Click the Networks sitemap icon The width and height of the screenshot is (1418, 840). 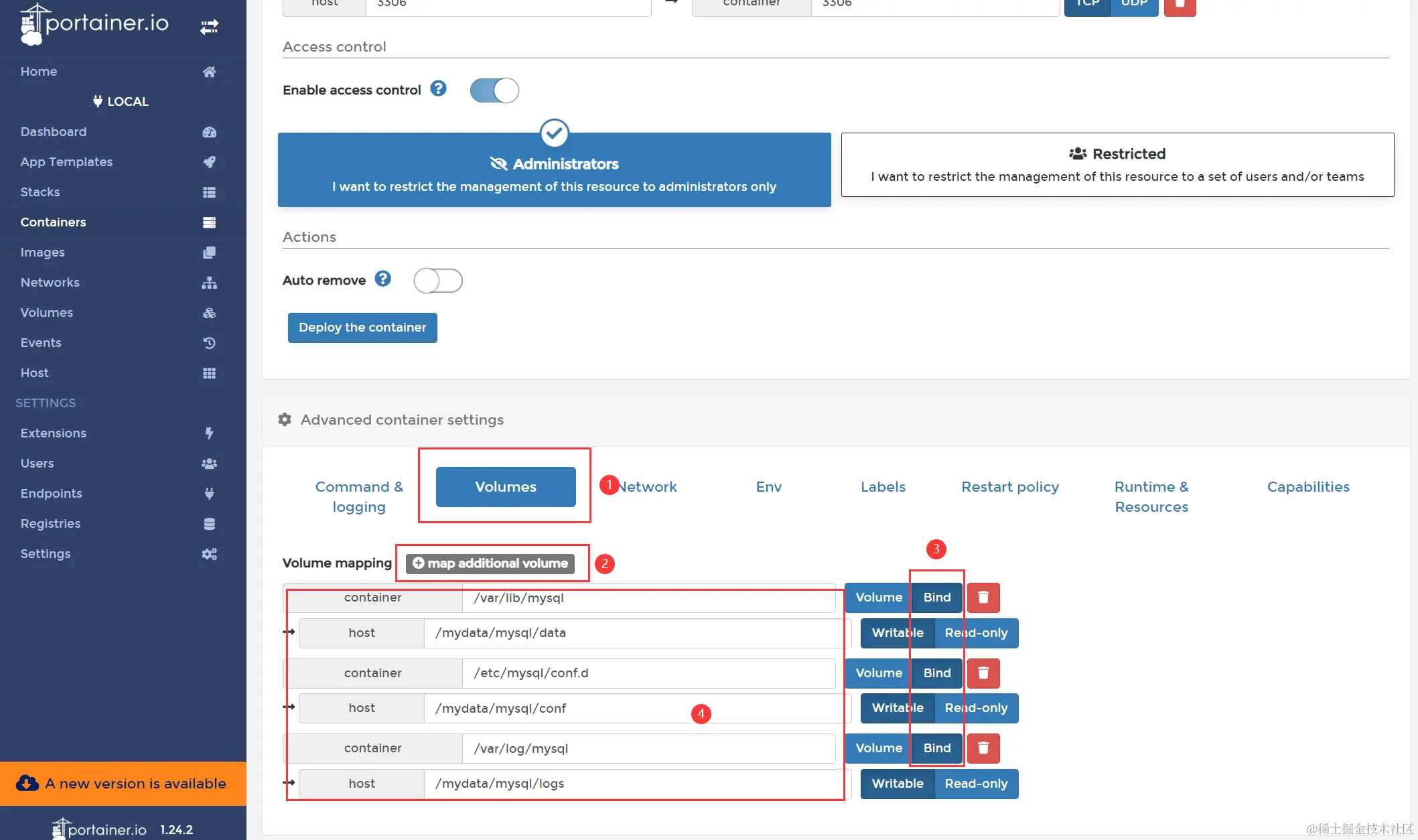point(209,283)
